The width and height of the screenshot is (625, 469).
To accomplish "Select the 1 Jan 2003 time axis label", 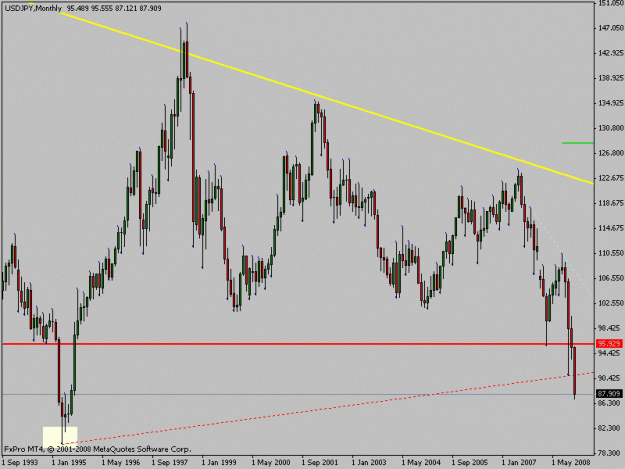I will [370, 463].
